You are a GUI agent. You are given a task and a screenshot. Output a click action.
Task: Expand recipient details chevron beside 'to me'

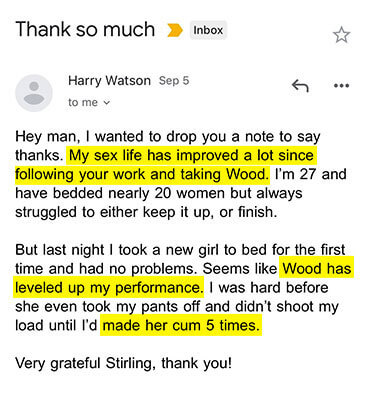point(106,103)
